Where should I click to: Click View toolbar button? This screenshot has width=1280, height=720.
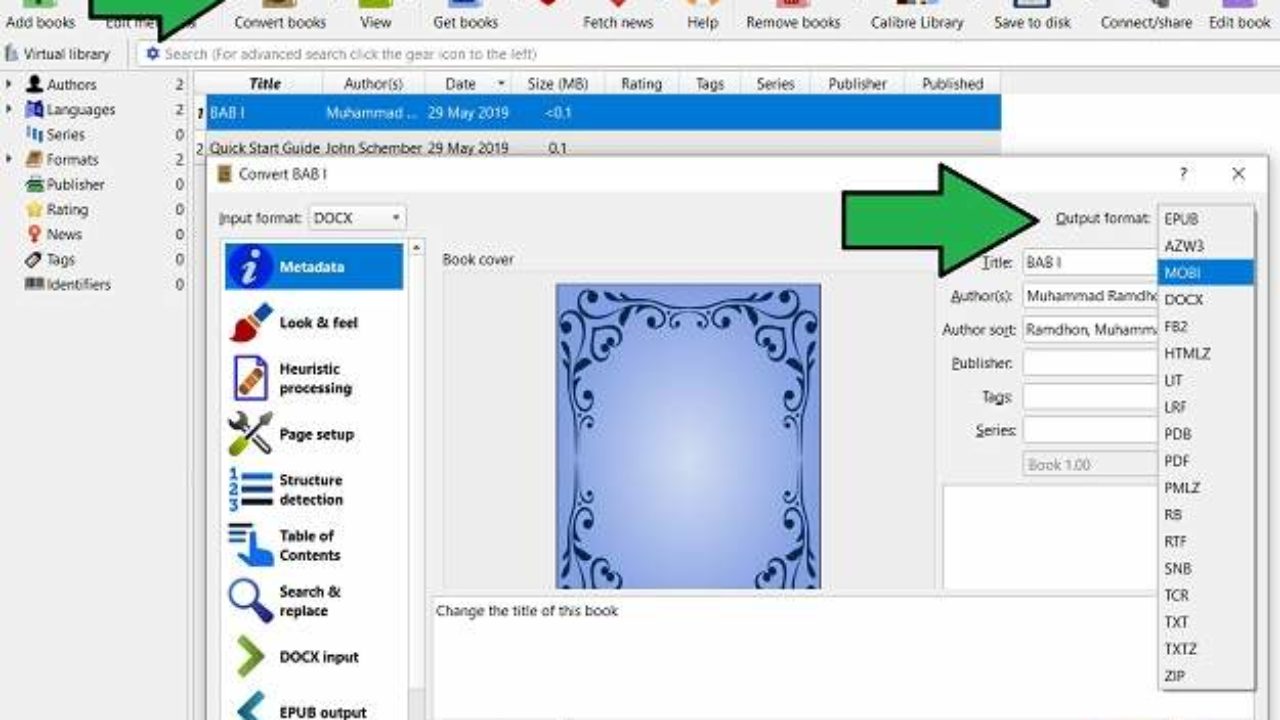click(376, 15)
